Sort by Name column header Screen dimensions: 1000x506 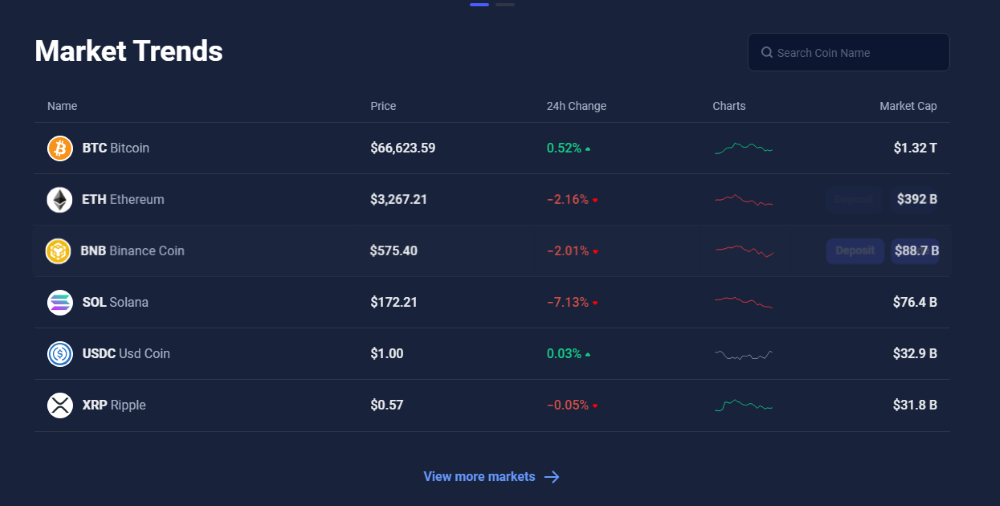pyautogui.click(x=62, y=106)
